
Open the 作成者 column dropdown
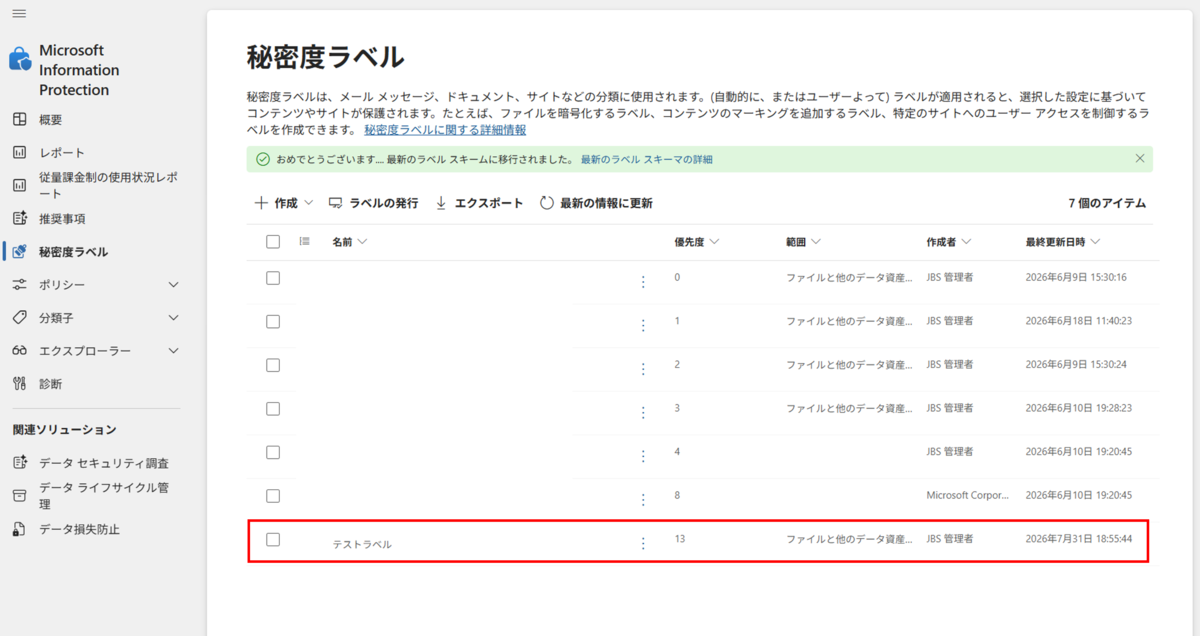pos(949,242)
